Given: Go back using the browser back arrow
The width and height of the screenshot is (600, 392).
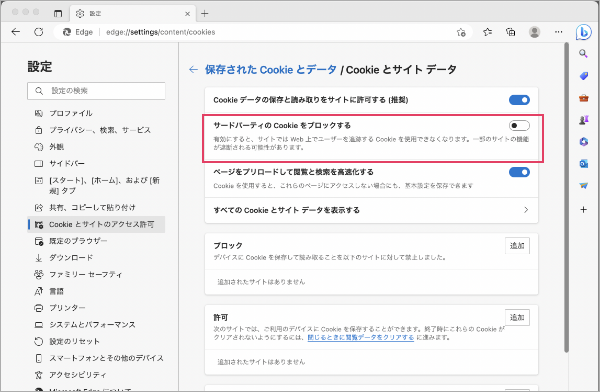Looking at the screenshot, I should (16, 32).
